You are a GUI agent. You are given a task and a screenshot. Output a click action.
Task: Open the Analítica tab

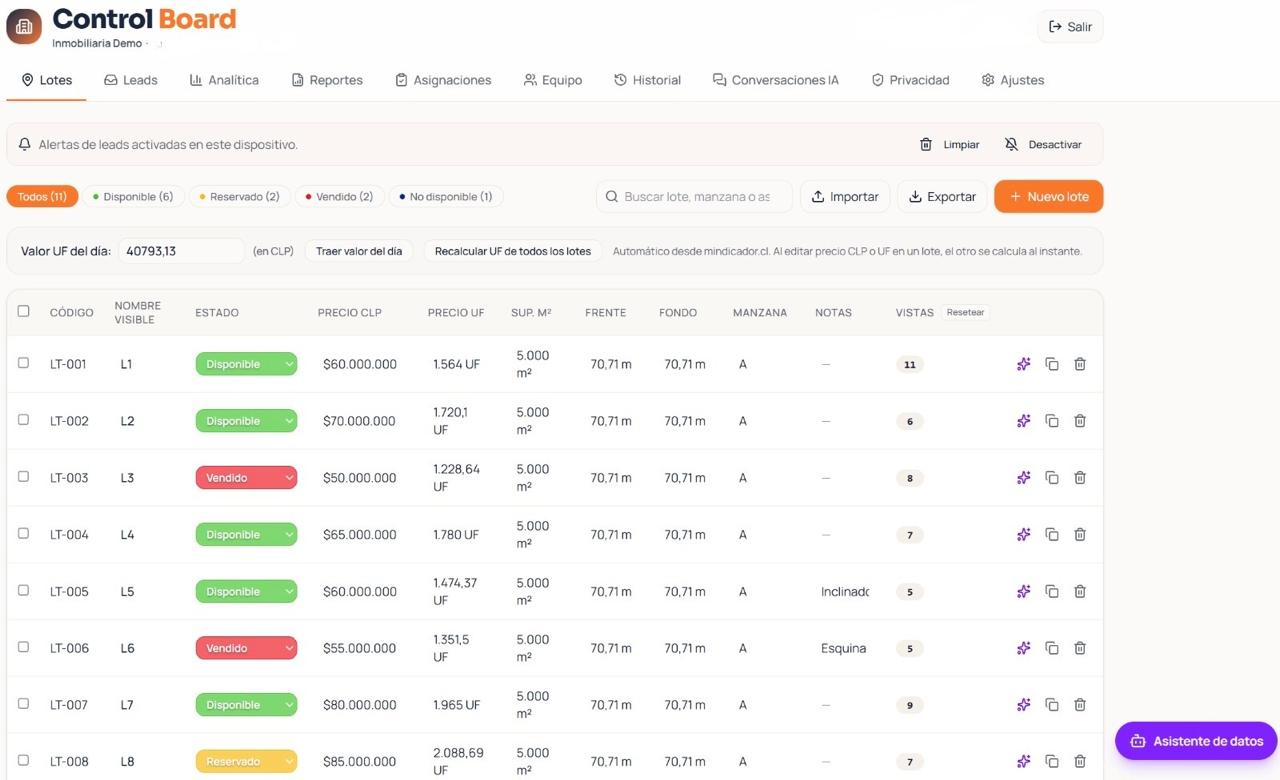[224, 80]
